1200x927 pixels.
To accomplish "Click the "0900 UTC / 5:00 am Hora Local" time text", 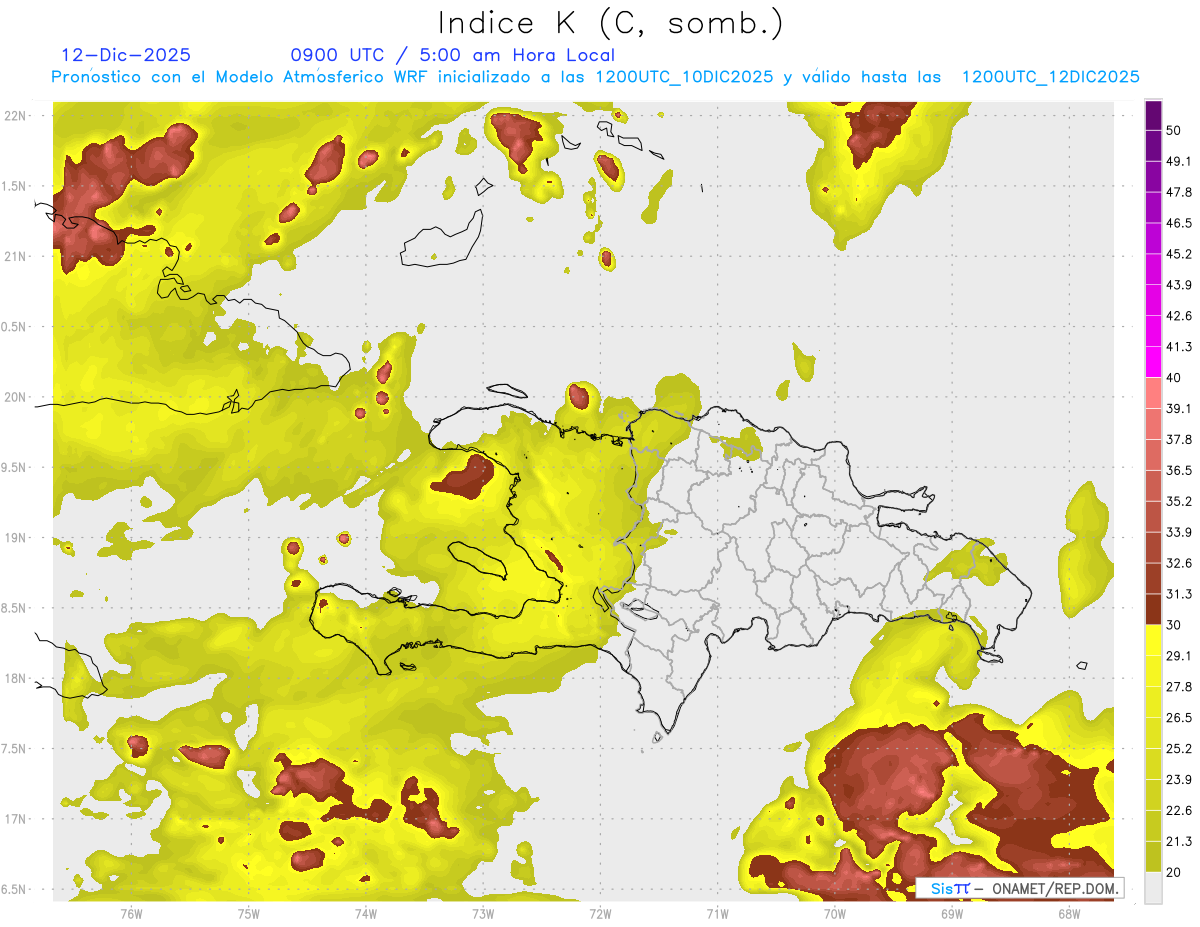I will (x=452, y=55).
